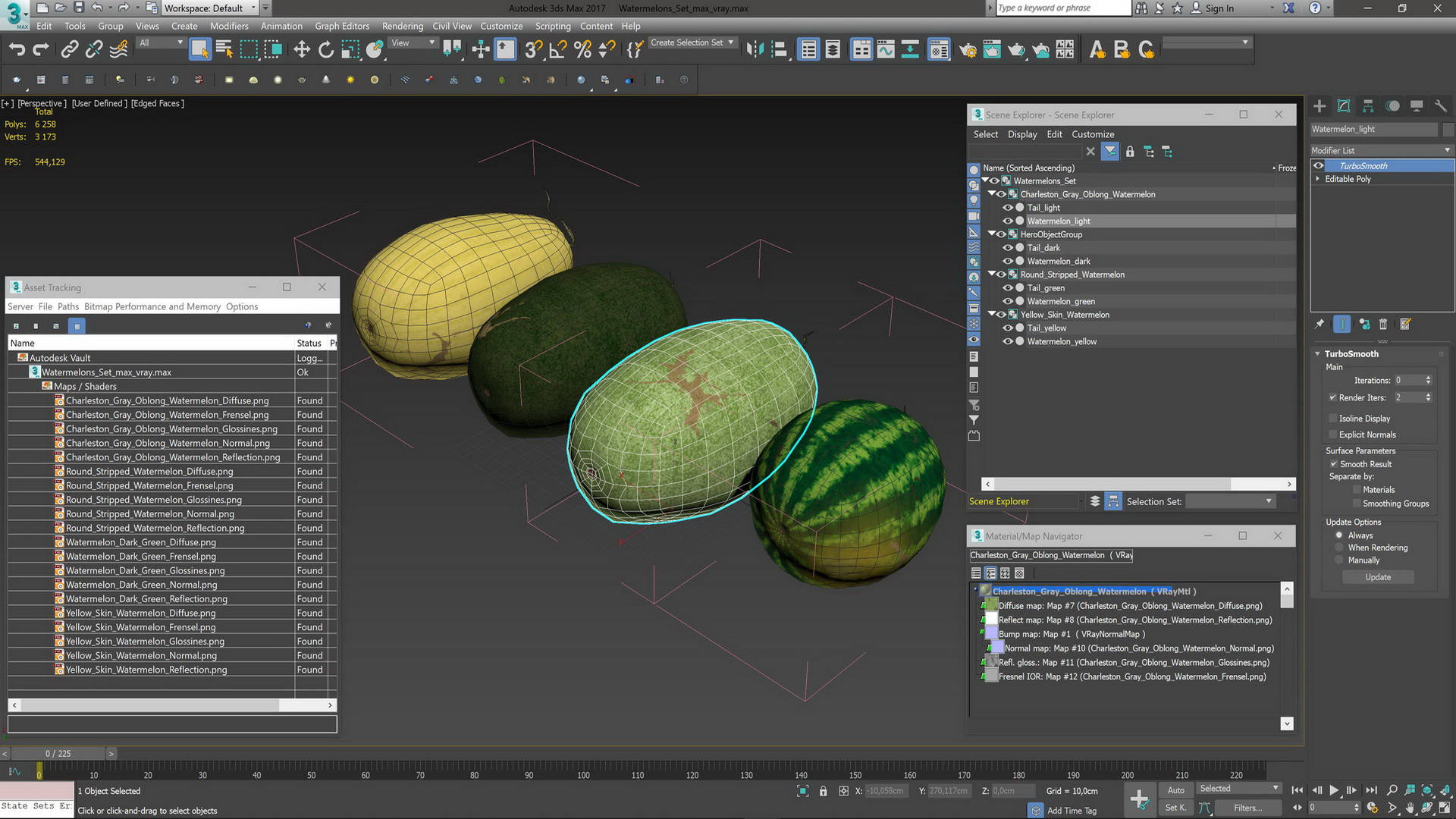Toggle the Percent Snap icon
The image size is (1456, 819).
[x=582, y=50]
